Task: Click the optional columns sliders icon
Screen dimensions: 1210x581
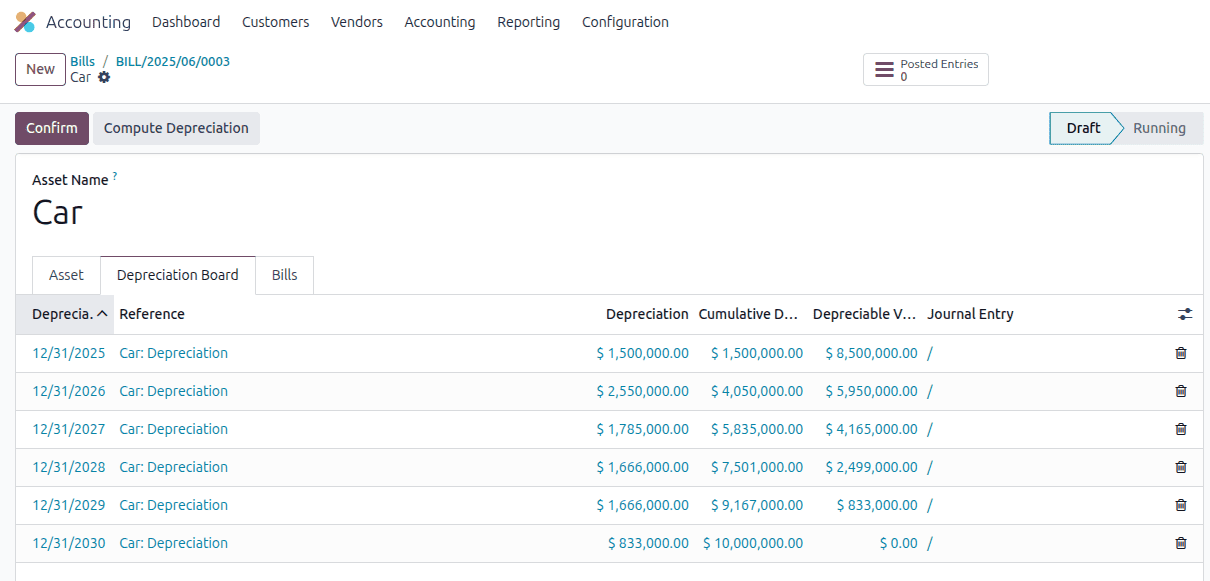Action: tap(1184, 314)
